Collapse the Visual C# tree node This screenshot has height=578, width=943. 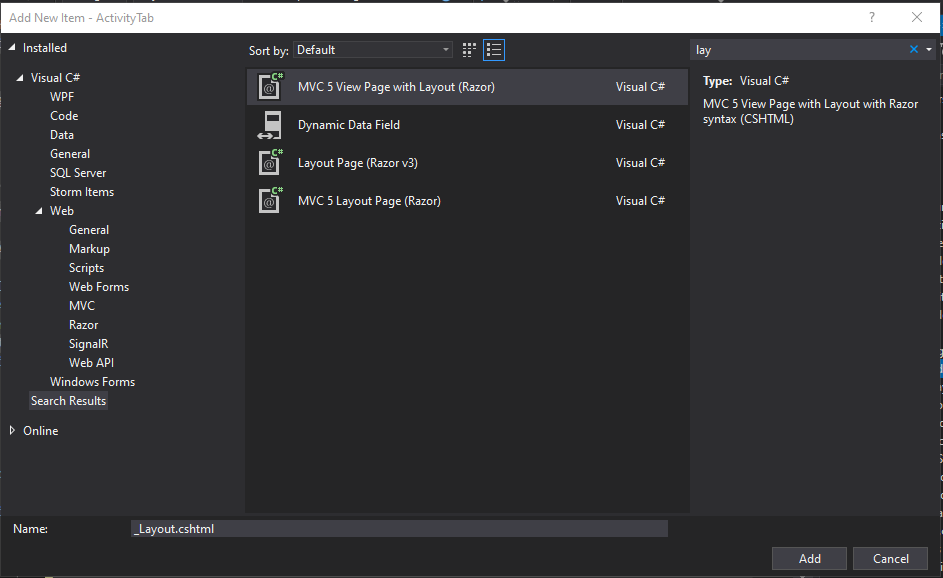coord(20,78)
